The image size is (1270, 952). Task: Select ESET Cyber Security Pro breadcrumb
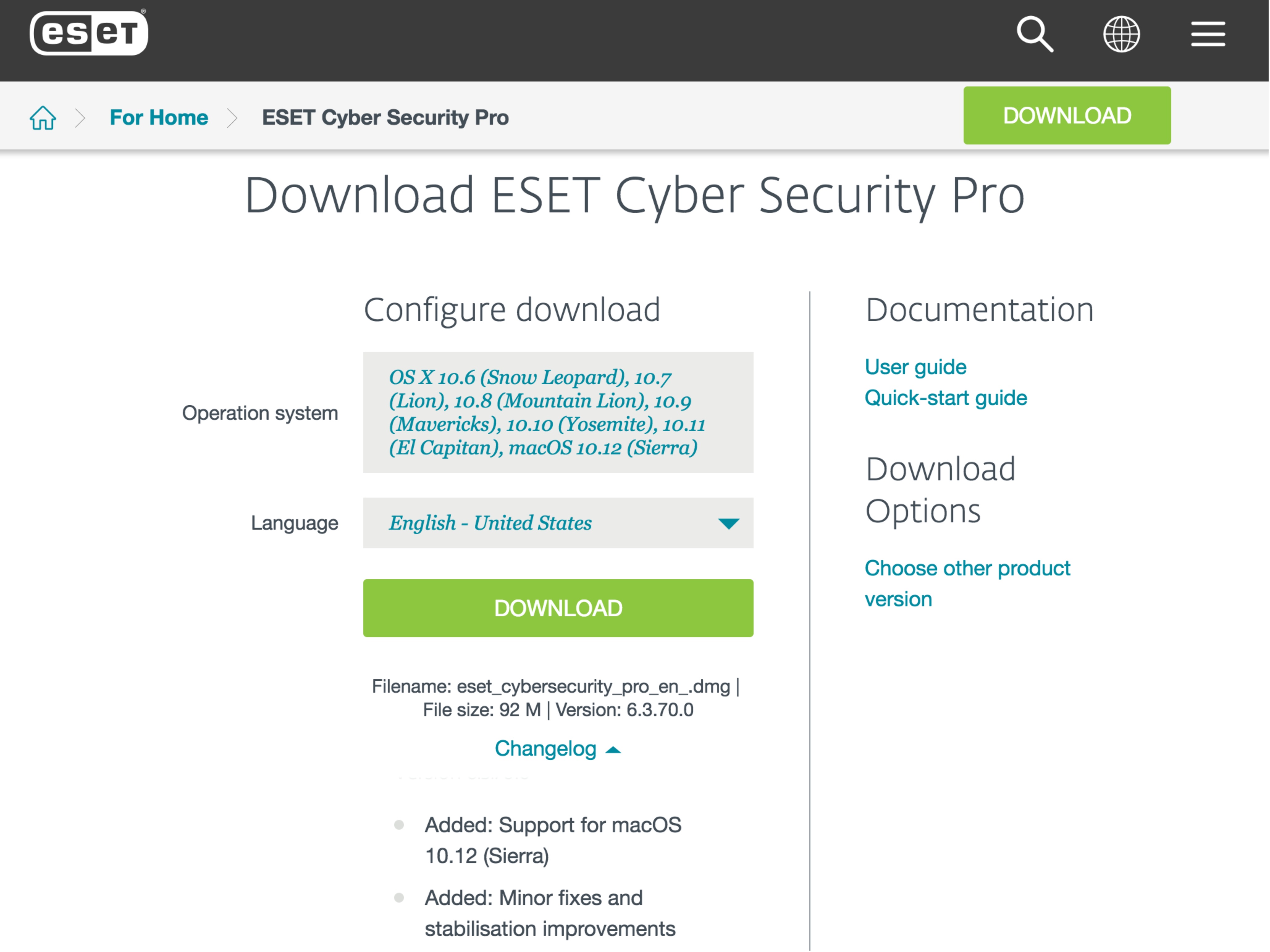click(x=385, y=118)
